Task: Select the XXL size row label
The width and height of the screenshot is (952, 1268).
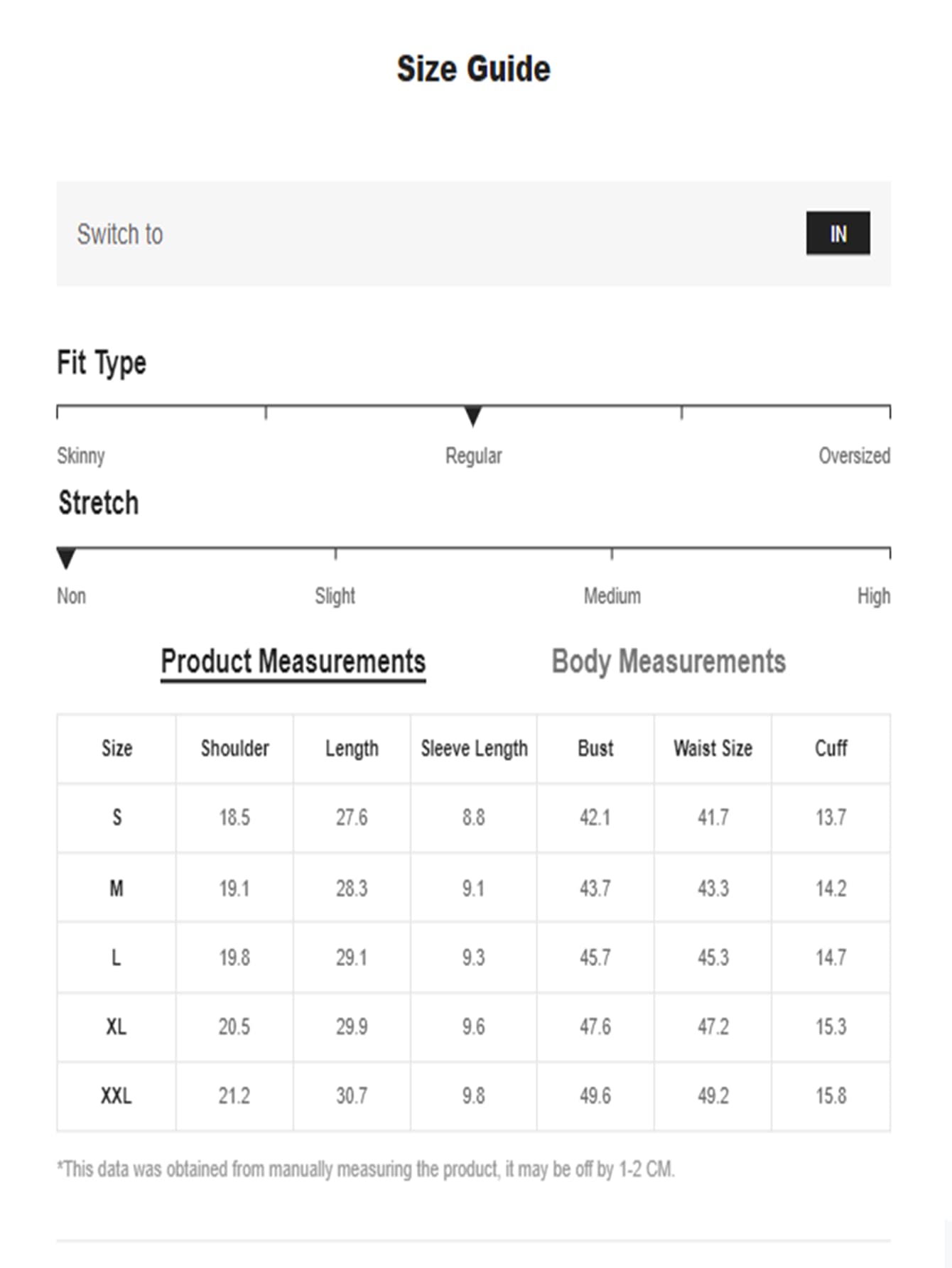Action: point(117,1096)
